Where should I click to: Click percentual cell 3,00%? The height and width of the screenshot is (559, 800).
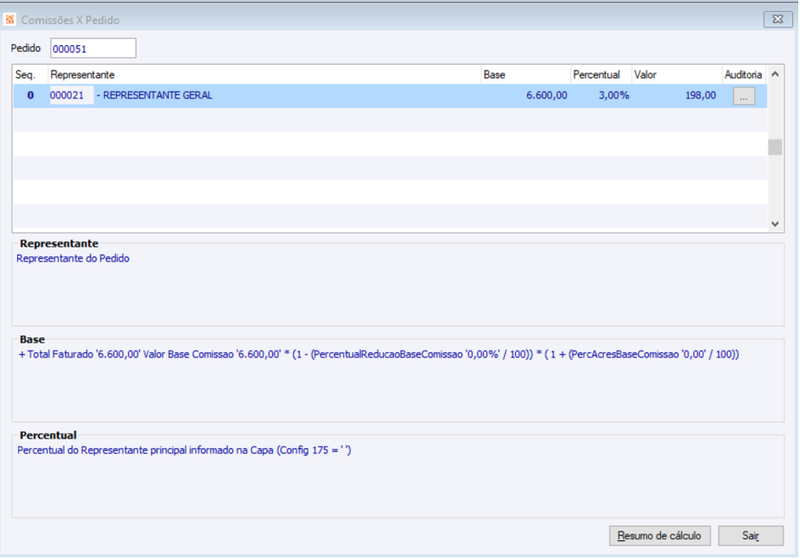[614, 95]
